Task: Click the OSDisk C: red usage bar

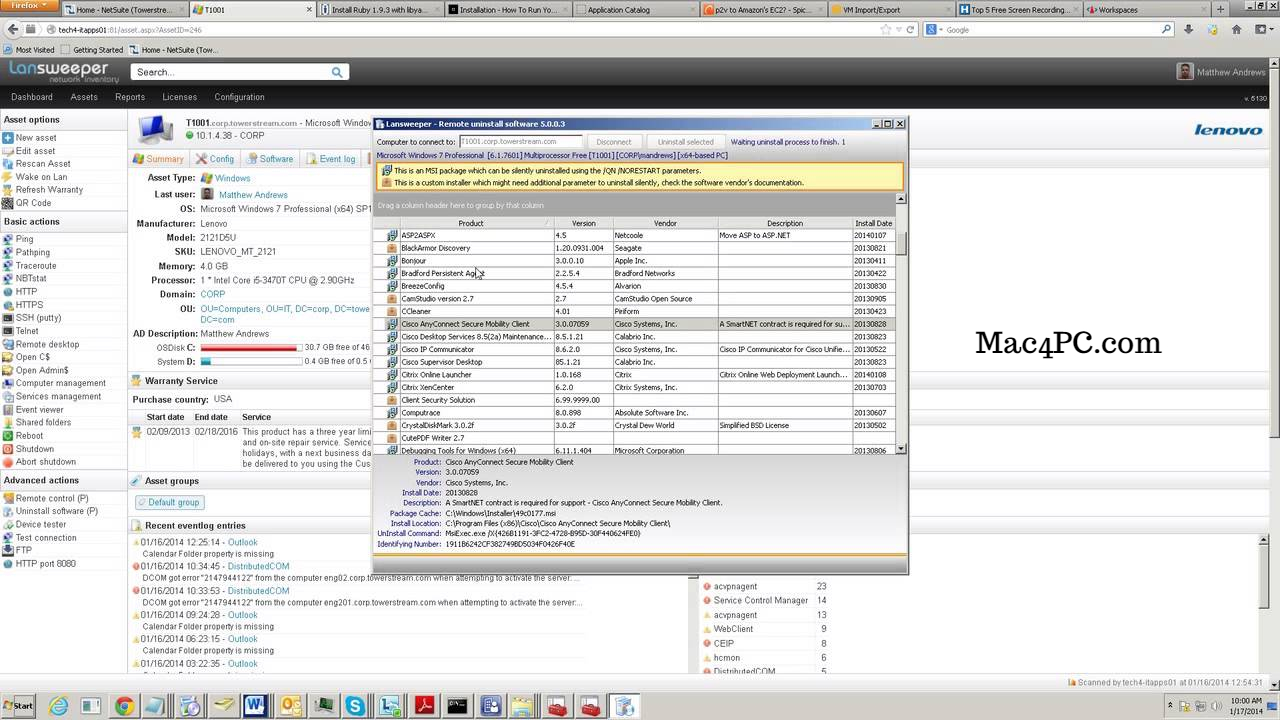Action: [250, 347]
